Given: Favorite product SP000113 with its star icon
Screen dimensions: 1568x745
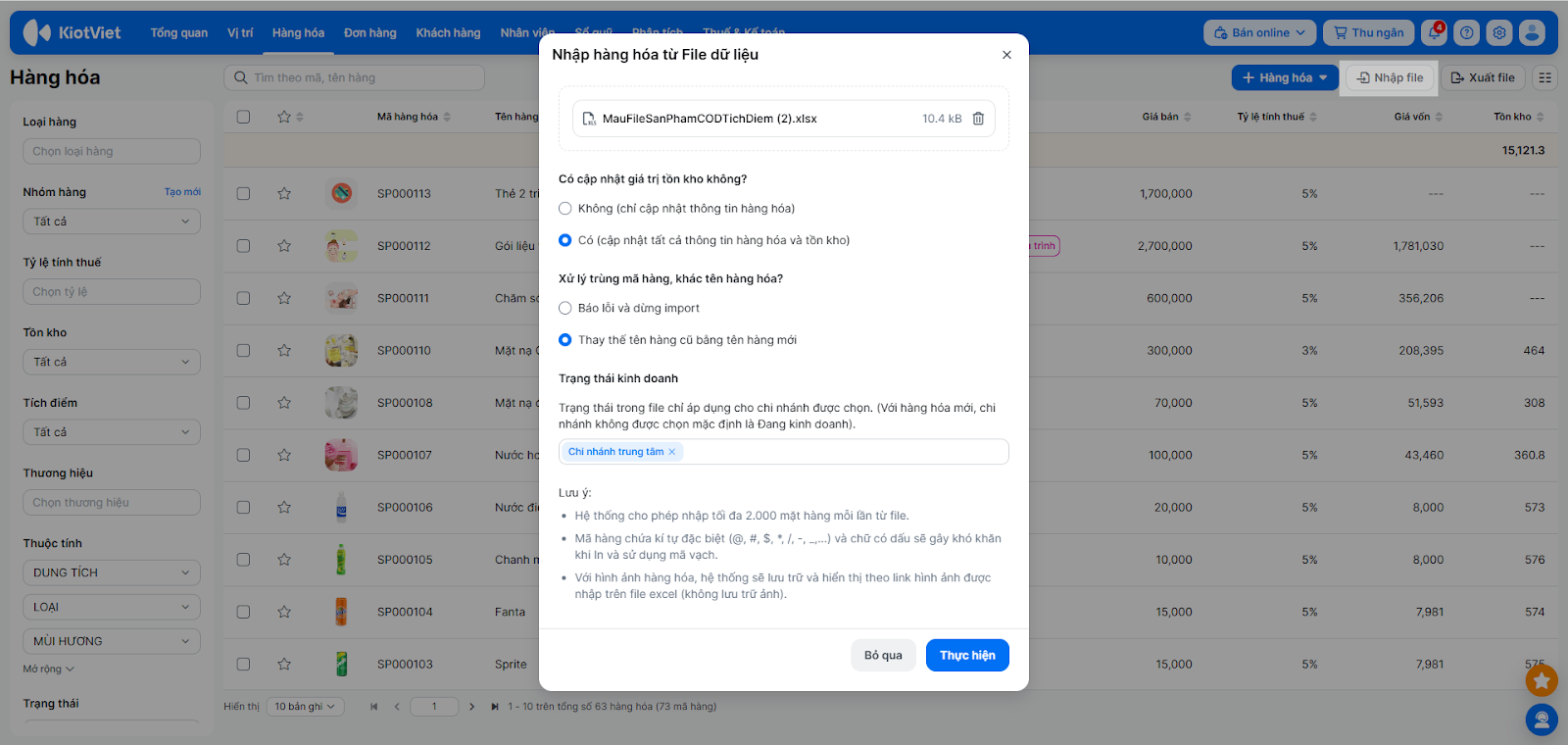Looking at the screenshot, I should tap(284, 194).
